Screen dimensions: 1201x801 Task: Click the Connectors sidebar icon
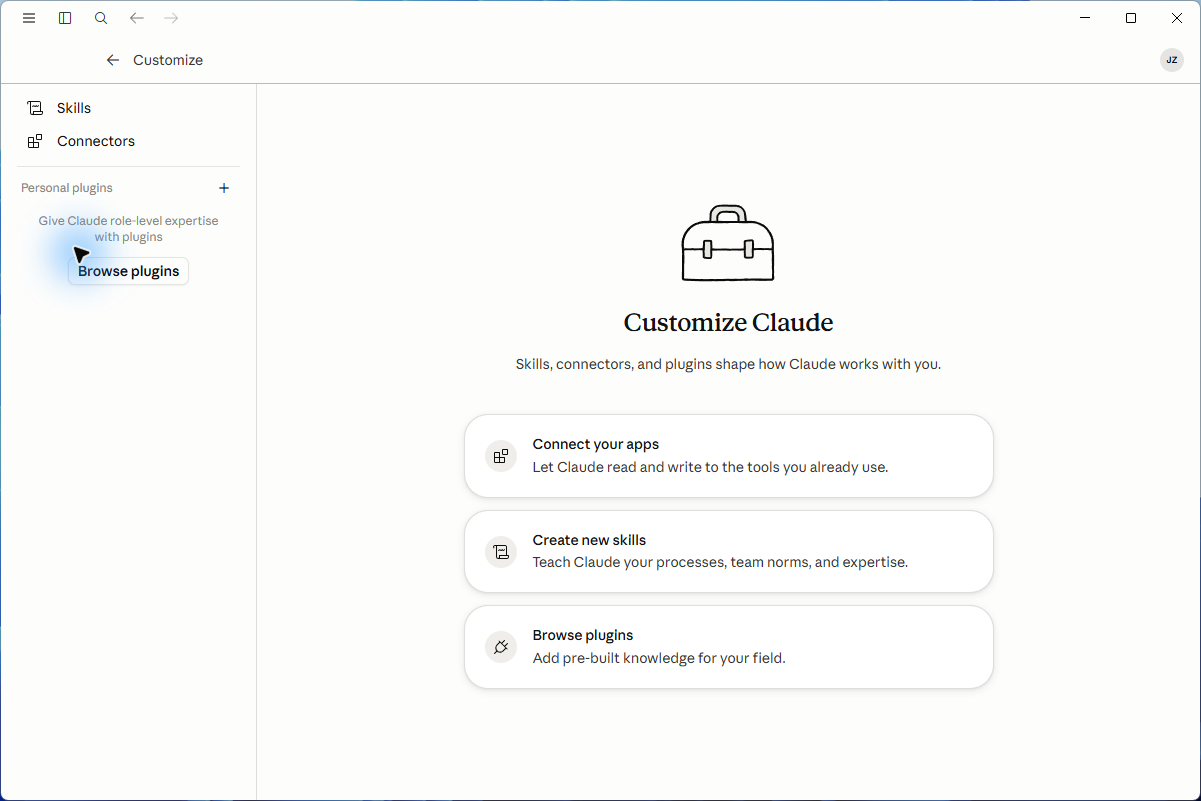click(35, 141)
